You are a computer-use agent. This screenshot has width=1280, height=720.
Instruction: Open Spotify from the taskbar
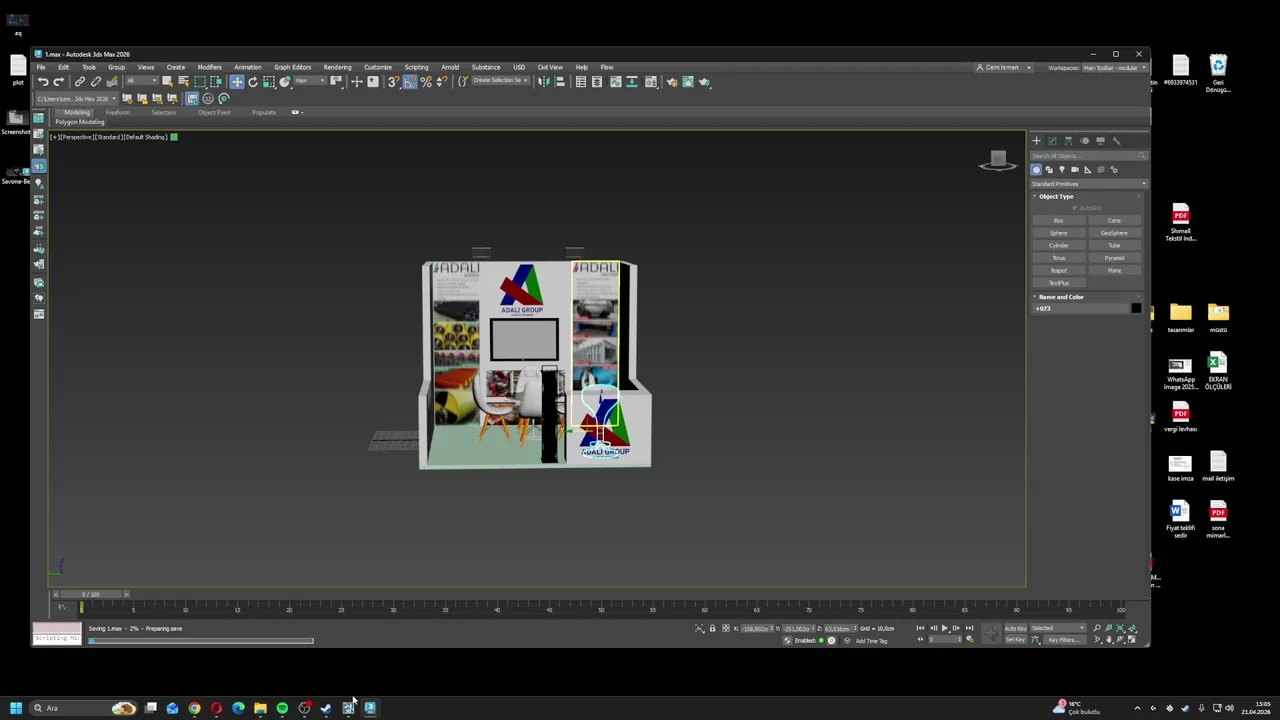point(282,708)
